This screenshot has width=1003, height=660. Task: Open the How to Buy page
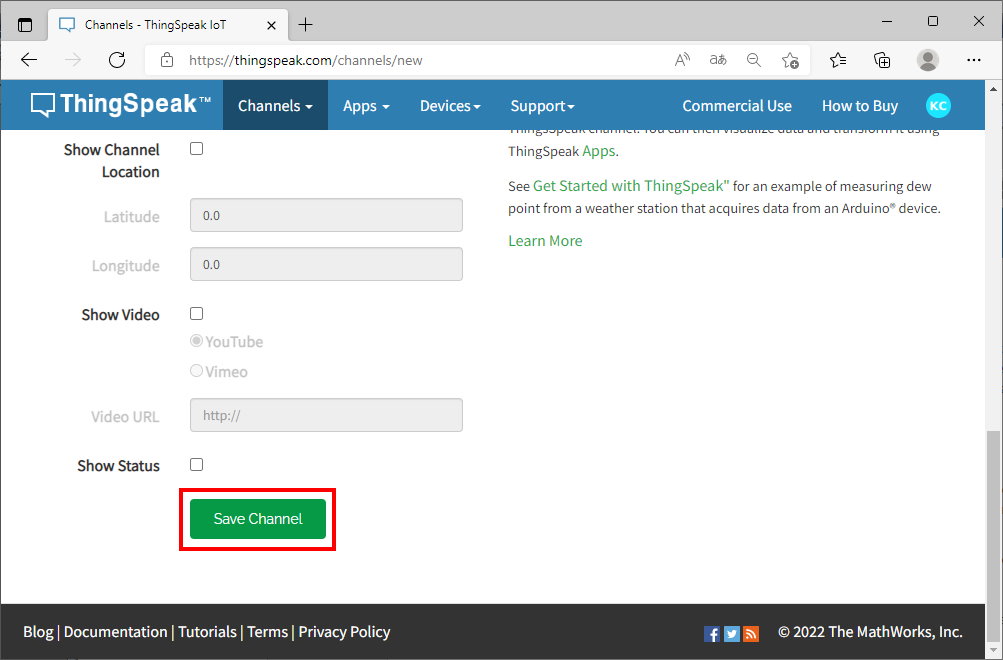(x=860, y=106)
